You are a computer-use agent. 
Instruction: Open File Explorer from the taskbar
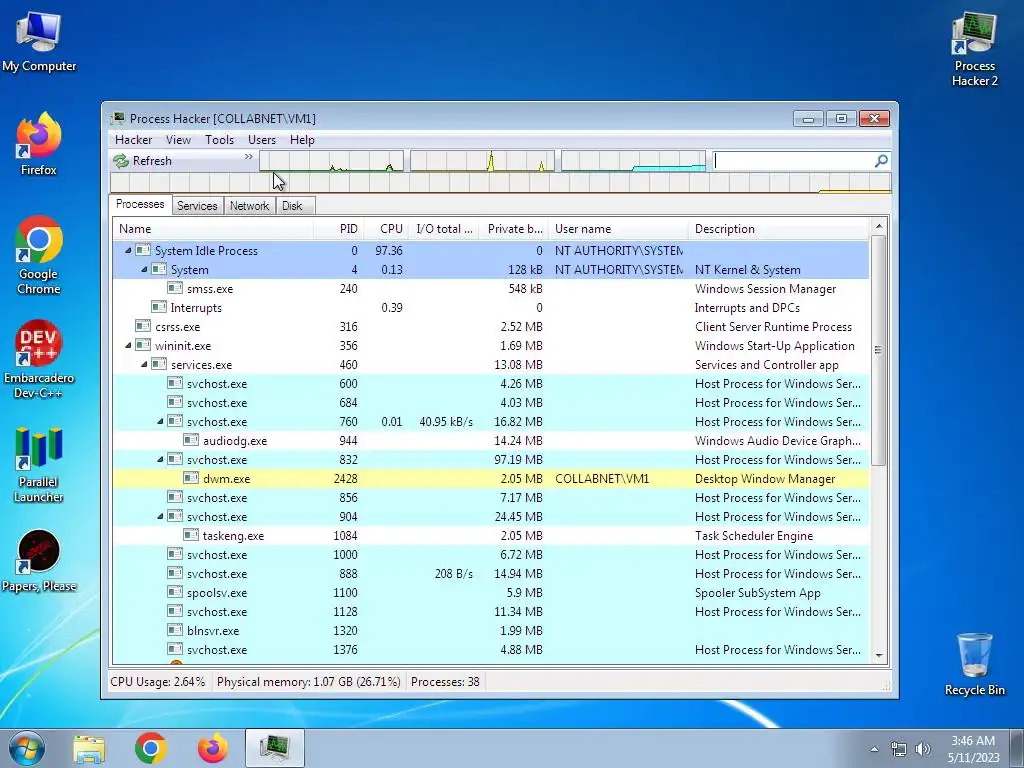pos(89,748)
